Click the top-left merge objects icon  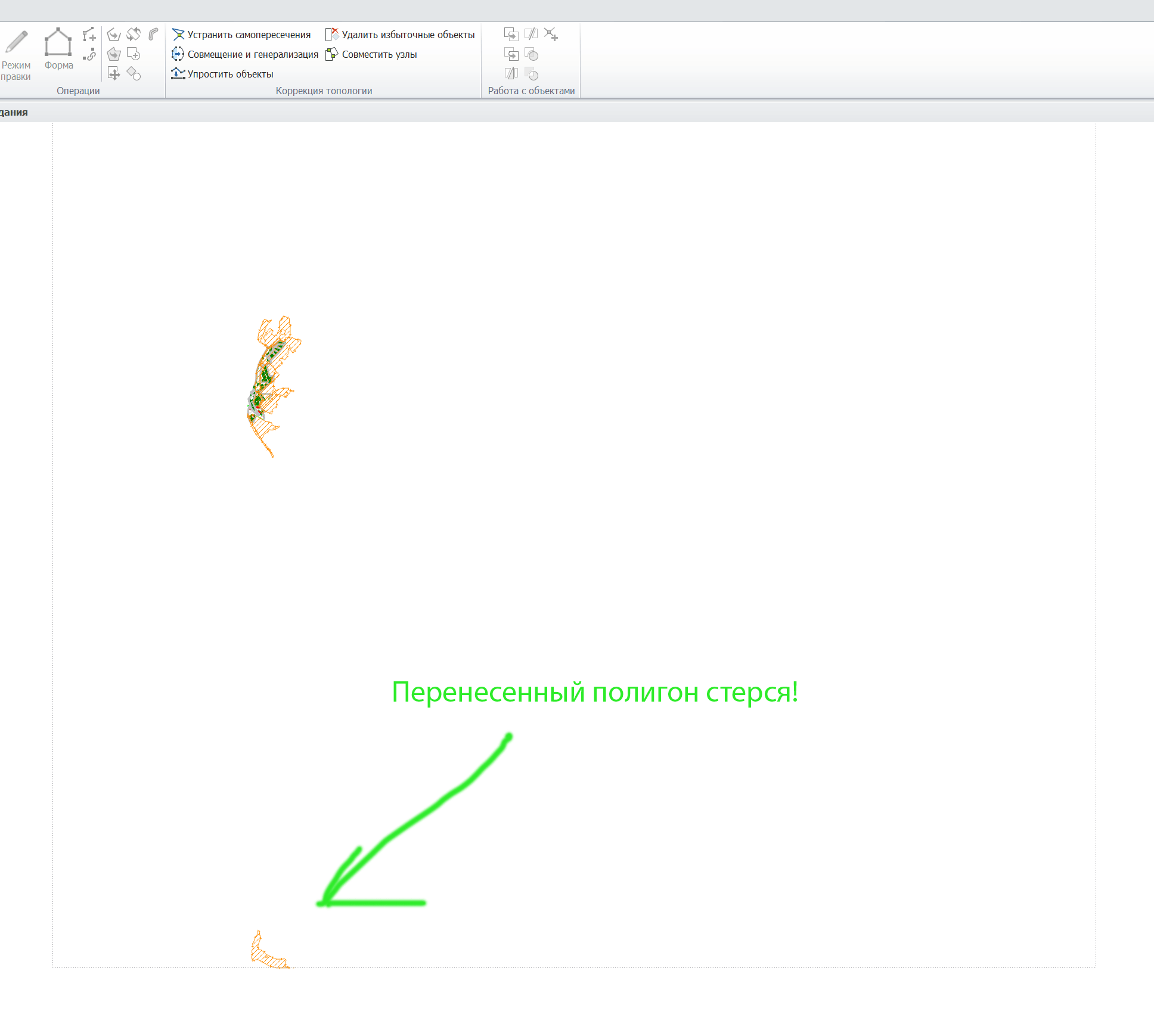[511, 34]
